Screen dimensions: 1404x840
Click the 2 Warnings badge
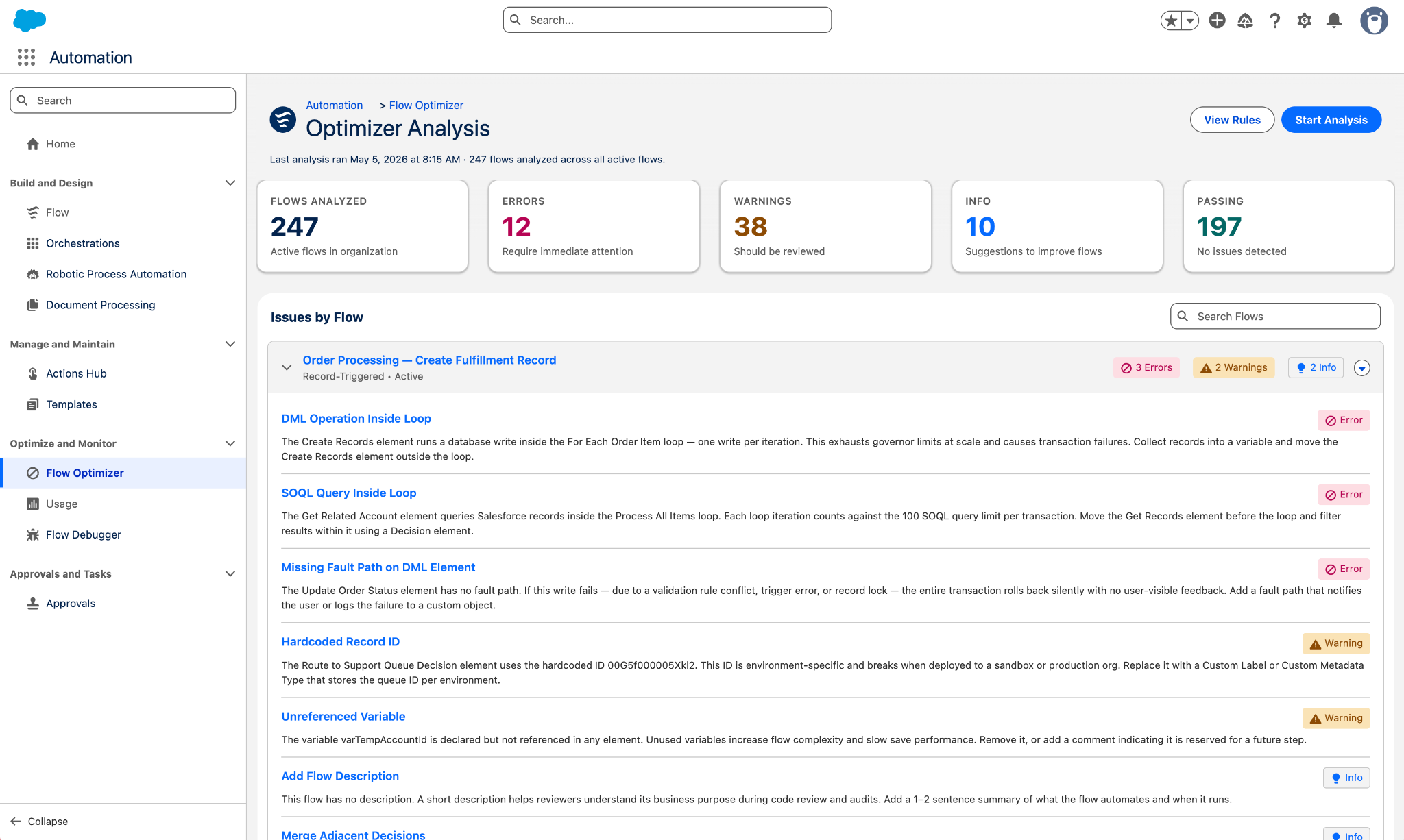coord(1234,367)
